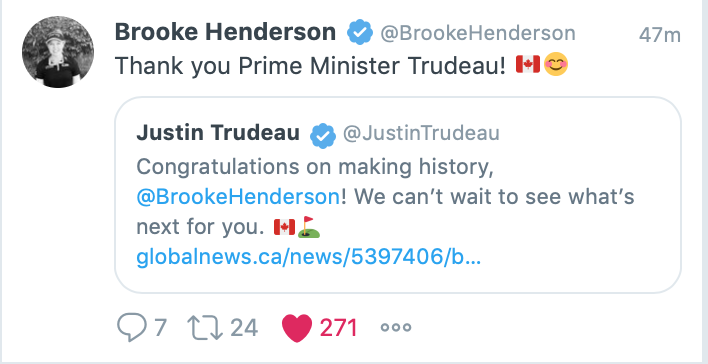Follow the @BrookeHenderson mention in quote
Viewport: 708px width, 364px height.
click(238, 197)
